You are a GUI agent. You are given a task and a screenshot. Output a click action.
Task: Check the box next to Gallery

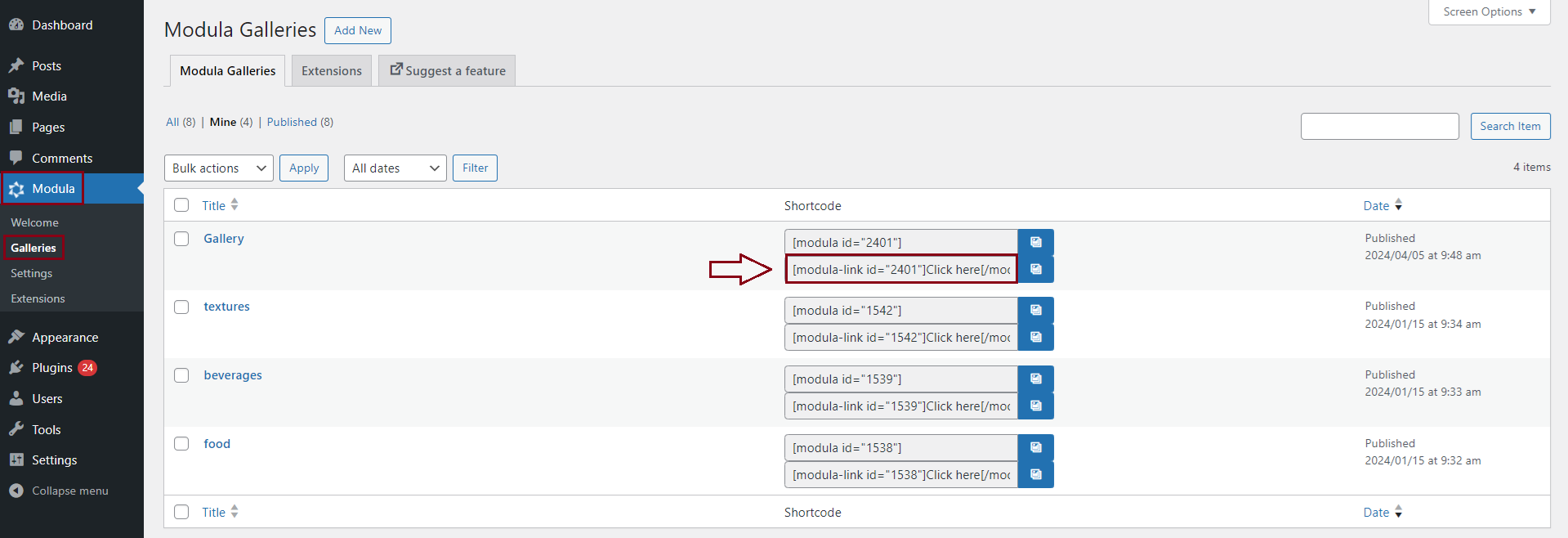(x=181, y=239)
